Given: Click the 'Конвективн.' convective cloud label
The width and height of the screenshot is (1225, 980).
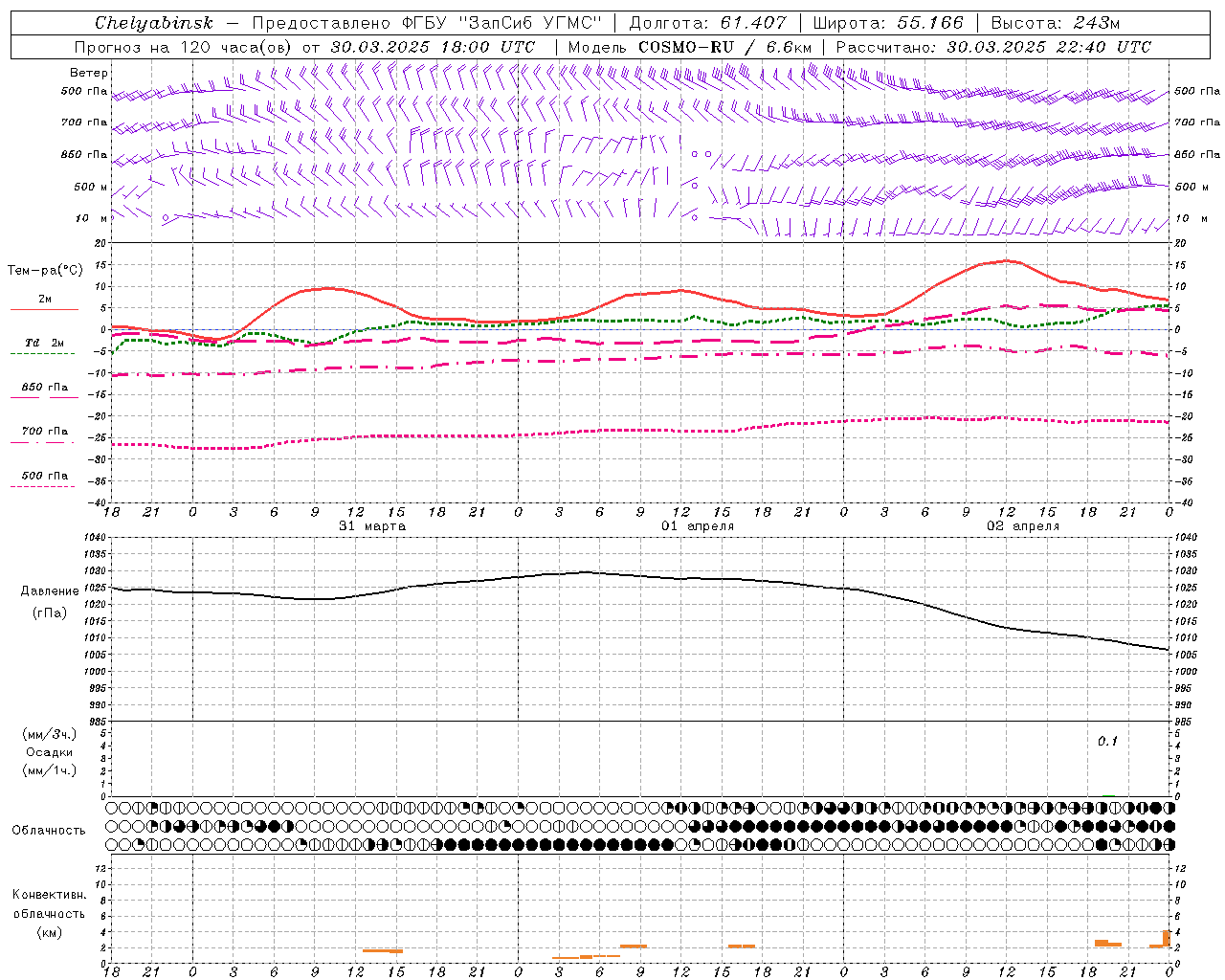Looking at the screenshot, I should 50,895.
